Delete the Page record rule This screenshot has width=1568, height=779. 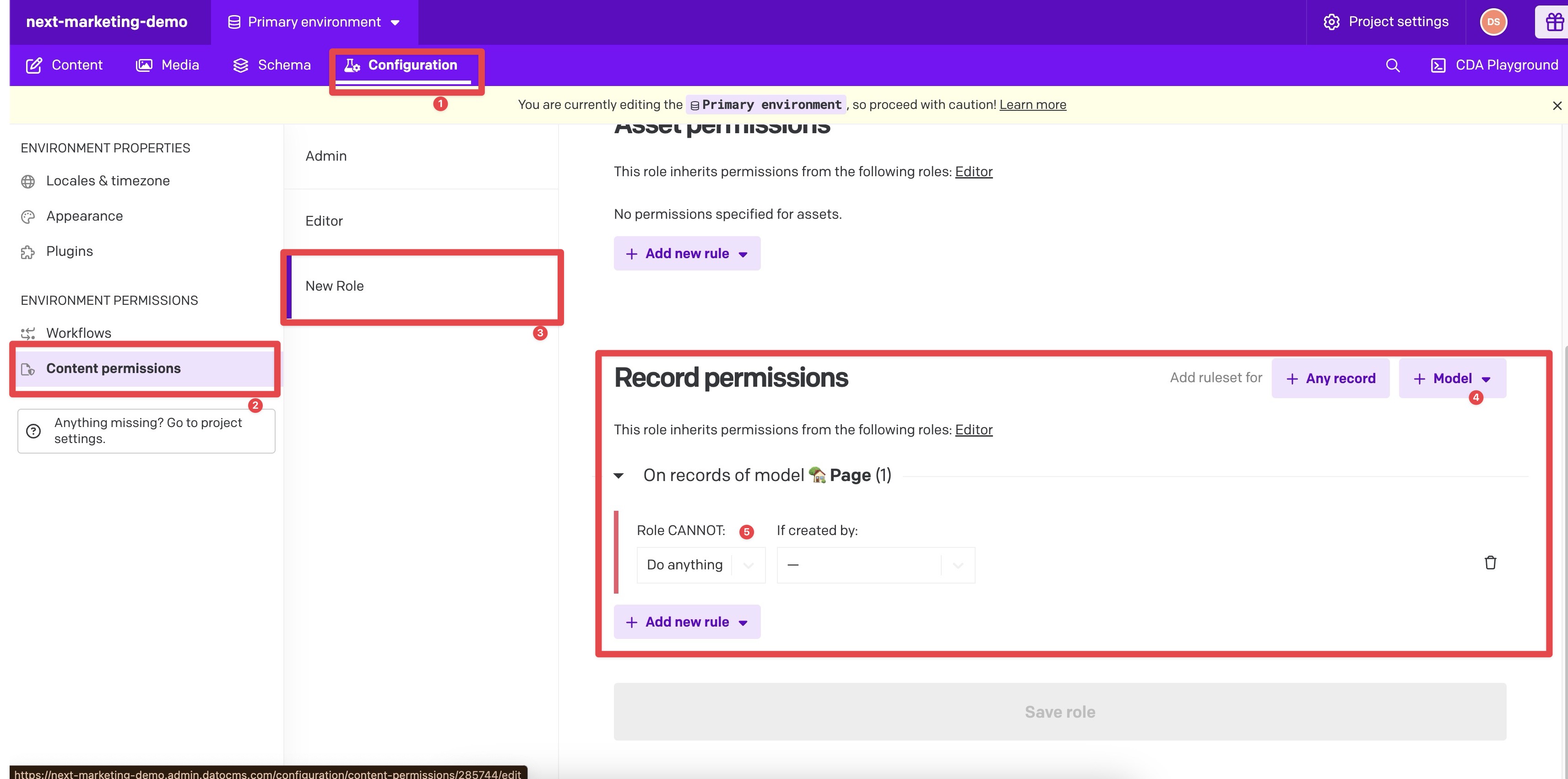click(1491, 563)
